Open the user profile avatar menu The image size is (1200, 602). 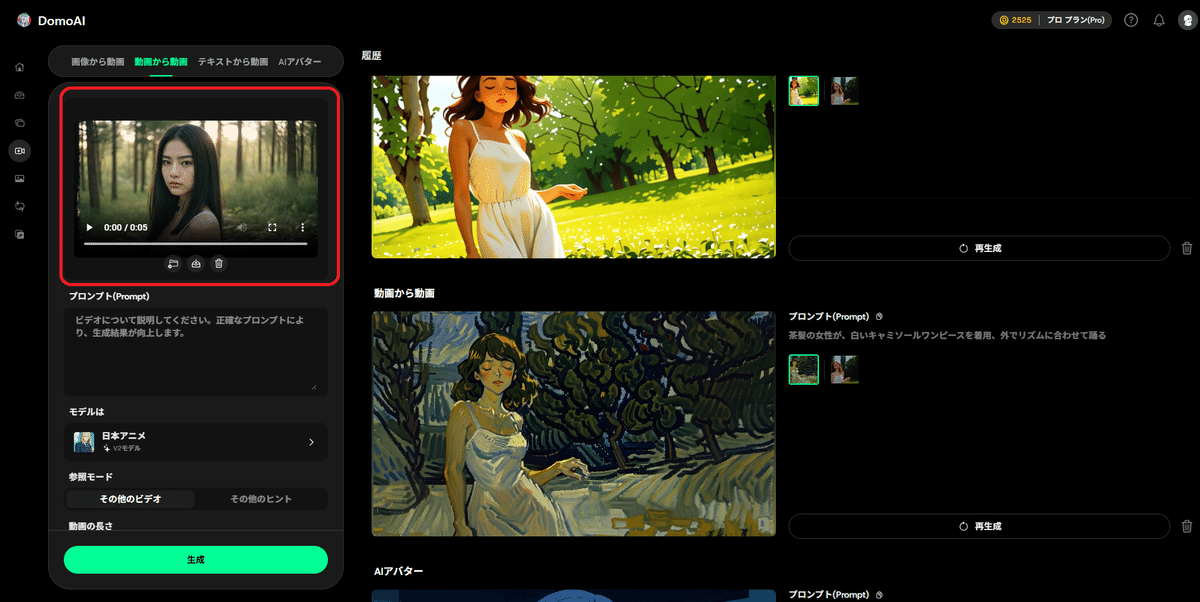1186,20
